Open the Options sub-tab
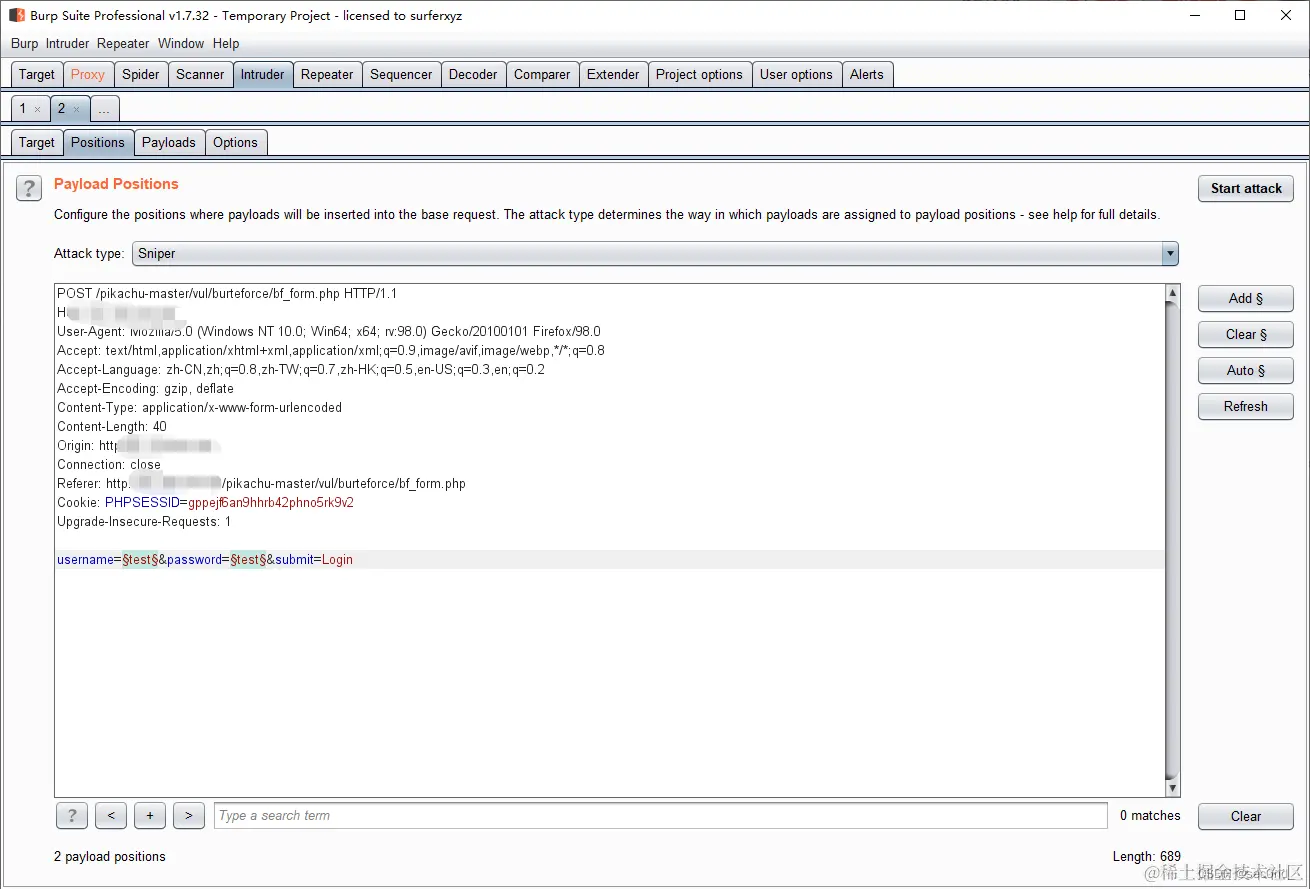The image size is (1310, 889). [236, 143]
